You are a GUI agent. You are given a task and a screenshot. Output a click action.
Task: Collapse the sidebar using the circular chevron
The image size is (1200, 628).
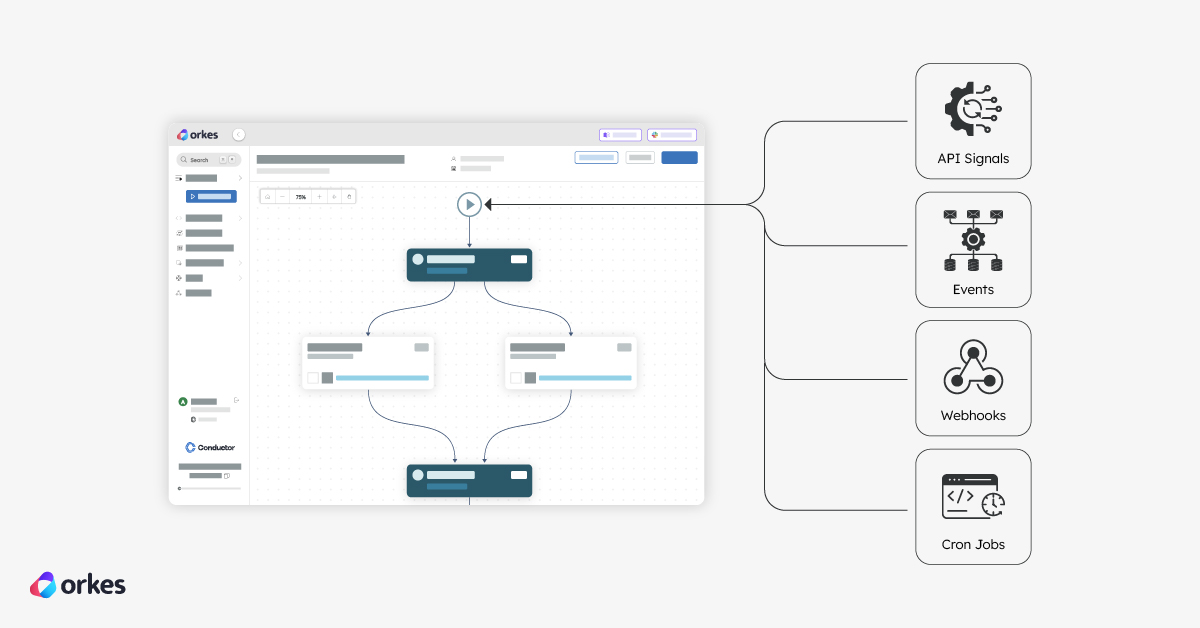tap(238, 134)
